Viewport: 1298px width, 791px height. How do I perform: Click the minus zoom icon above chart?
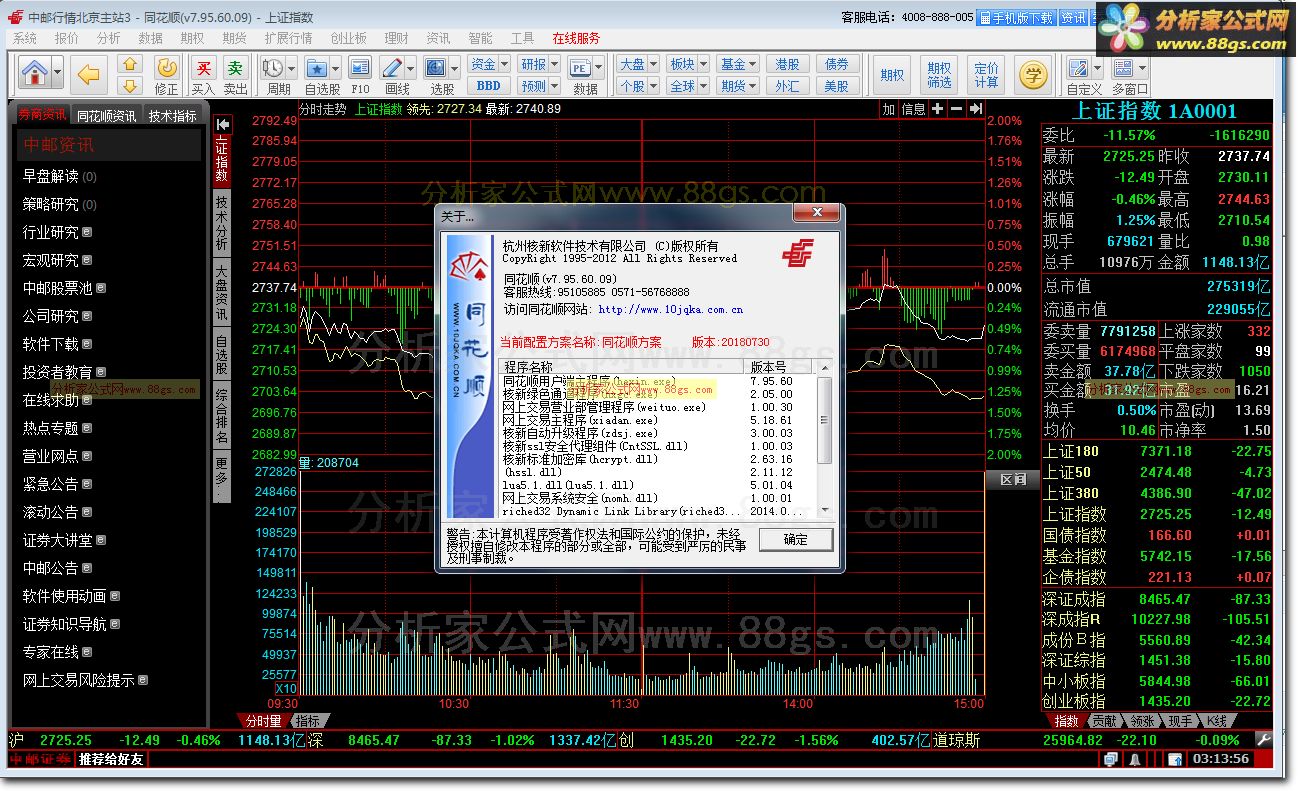coord(956,109)
